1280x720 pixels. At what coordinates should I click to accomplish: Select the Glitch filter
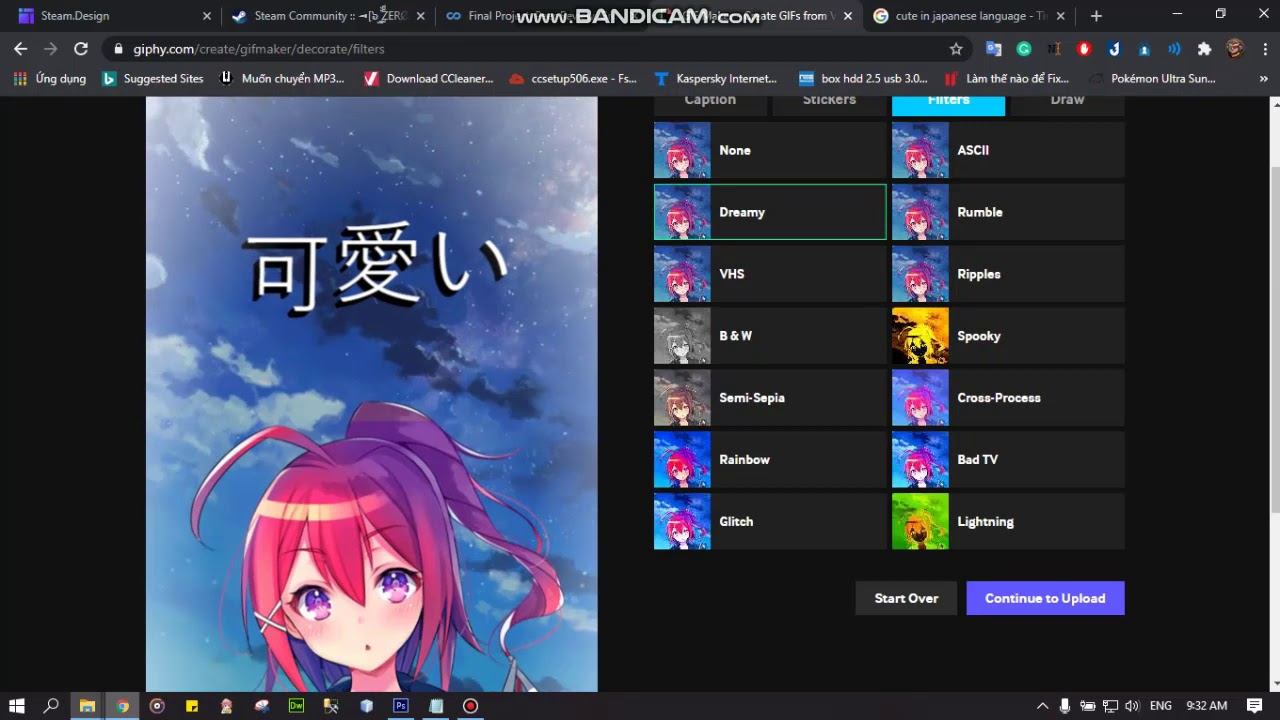[x=770, y=522]
